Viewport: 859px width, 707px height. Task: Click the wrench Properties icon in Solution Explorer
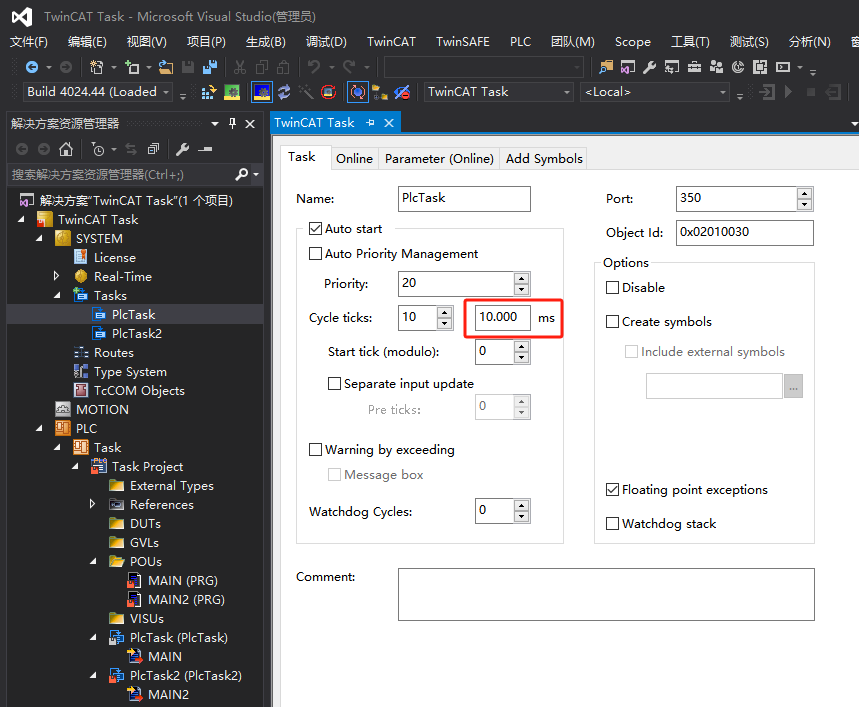[182, 149]
